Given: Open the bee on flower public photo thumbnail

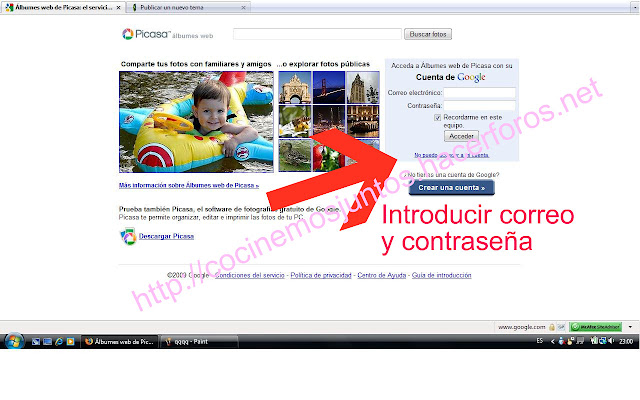Looking at the screenshot, I should [x=295, y=121].
